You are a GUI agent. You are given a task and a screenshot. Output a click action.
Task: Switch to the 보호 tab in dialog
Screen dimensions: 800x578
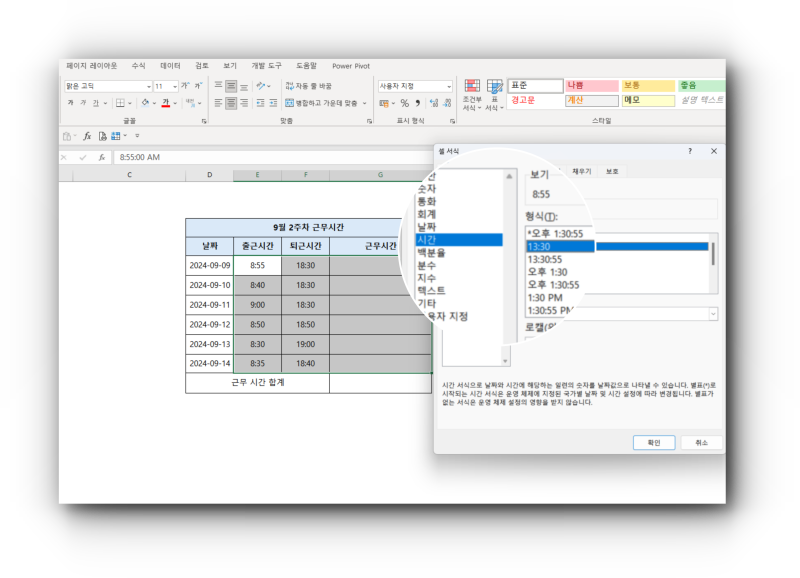[x=612, y=171]
